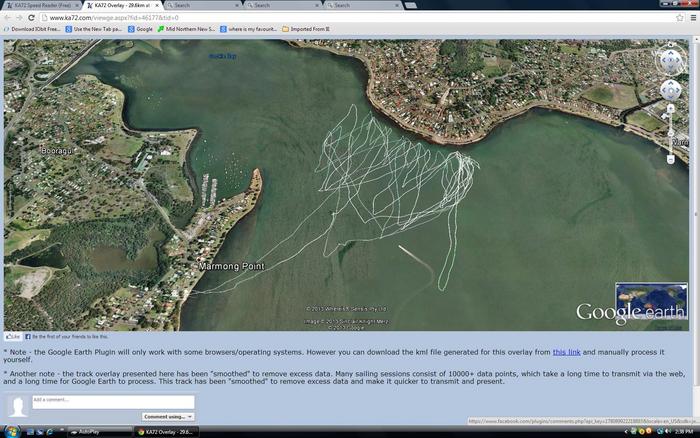The image size is (700, 438).
Task: Open the 'this link' kml download
Action: coord(566,353)
